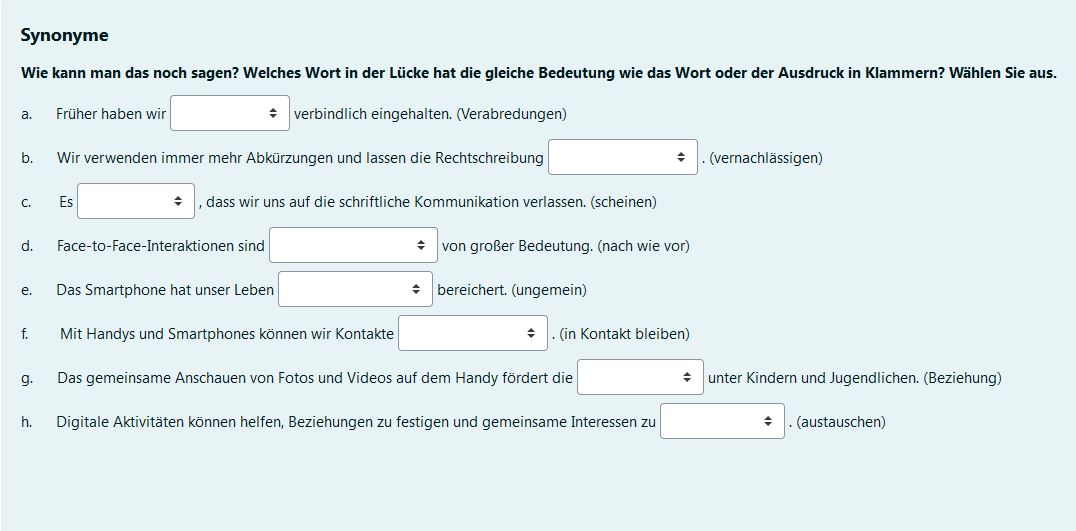
Task: Click the hint '(vernachlässigen)' in sentence b
Action: (x=765, y=158)
